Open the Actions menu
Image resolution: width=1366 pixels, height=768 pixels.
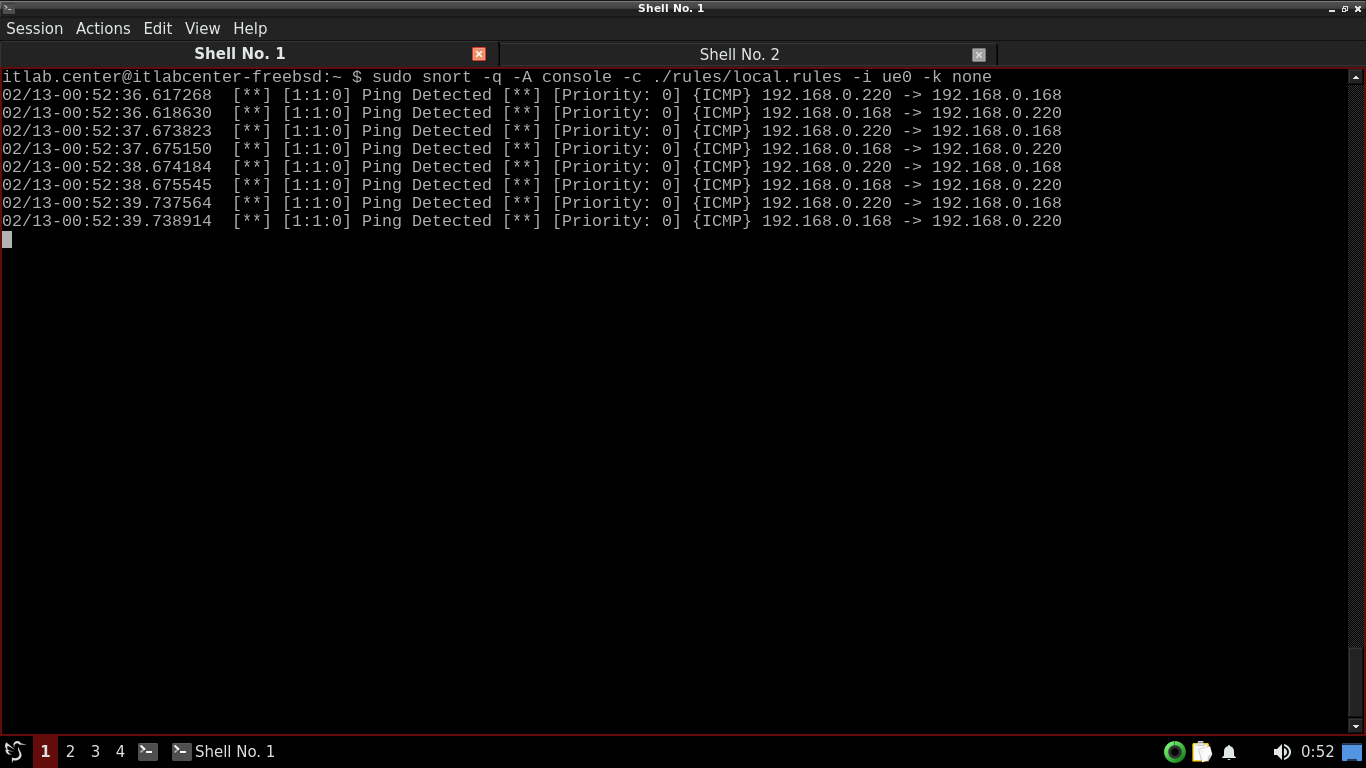point(103,28)
